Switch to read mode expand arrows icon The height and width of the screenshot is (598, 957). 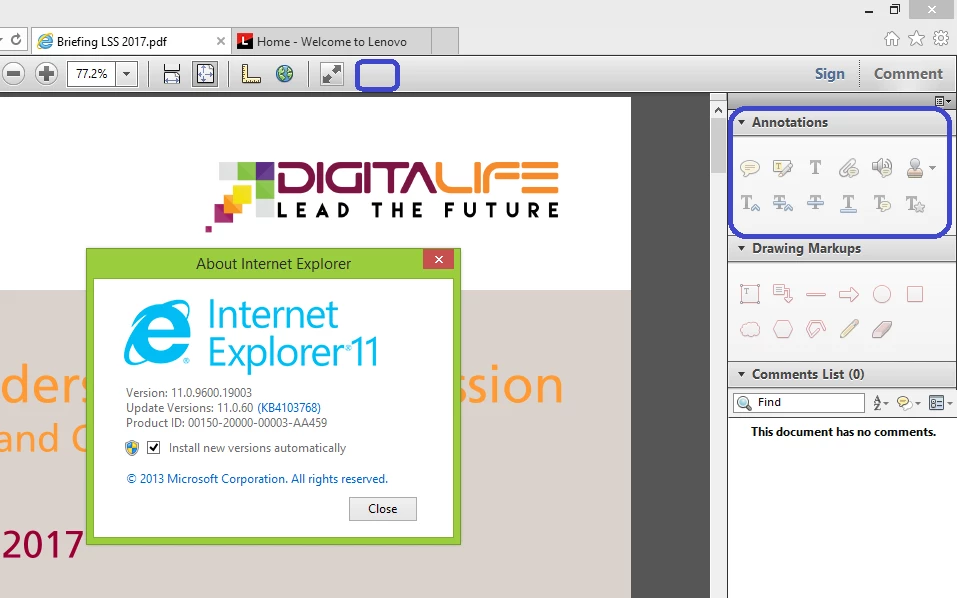[331, 74]
